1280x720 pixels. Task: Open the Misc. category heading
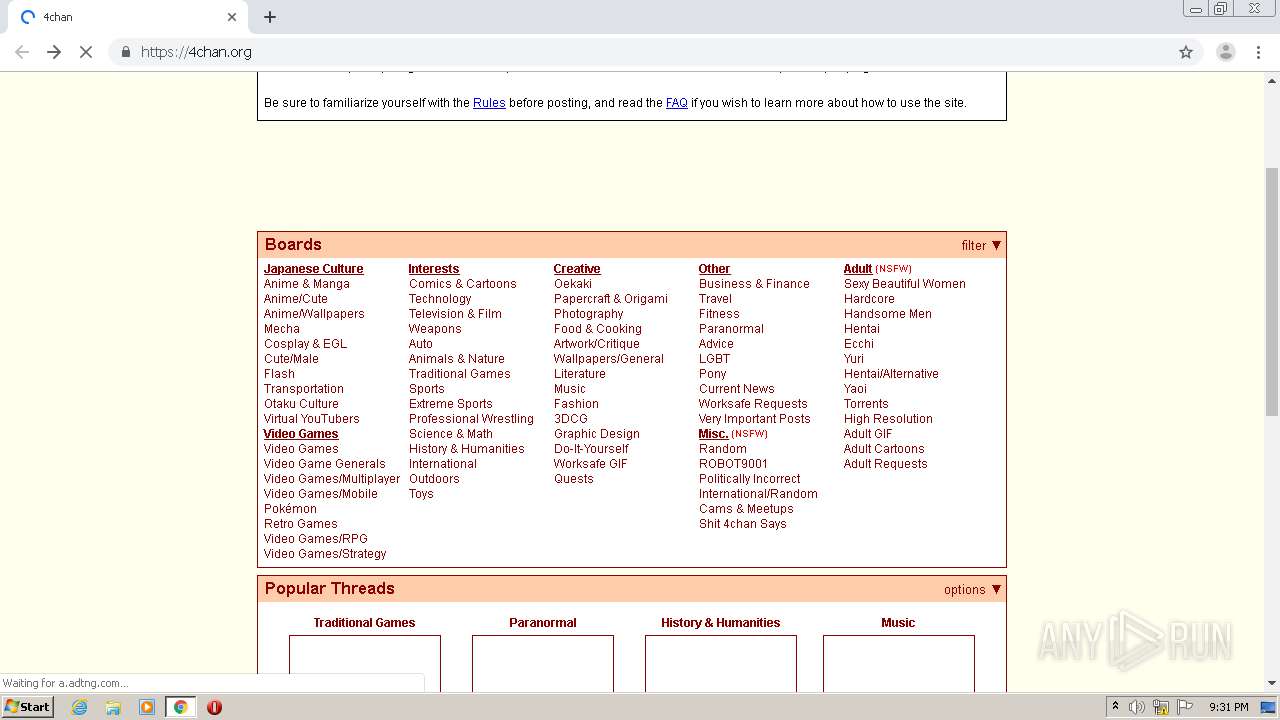(713, 434)
